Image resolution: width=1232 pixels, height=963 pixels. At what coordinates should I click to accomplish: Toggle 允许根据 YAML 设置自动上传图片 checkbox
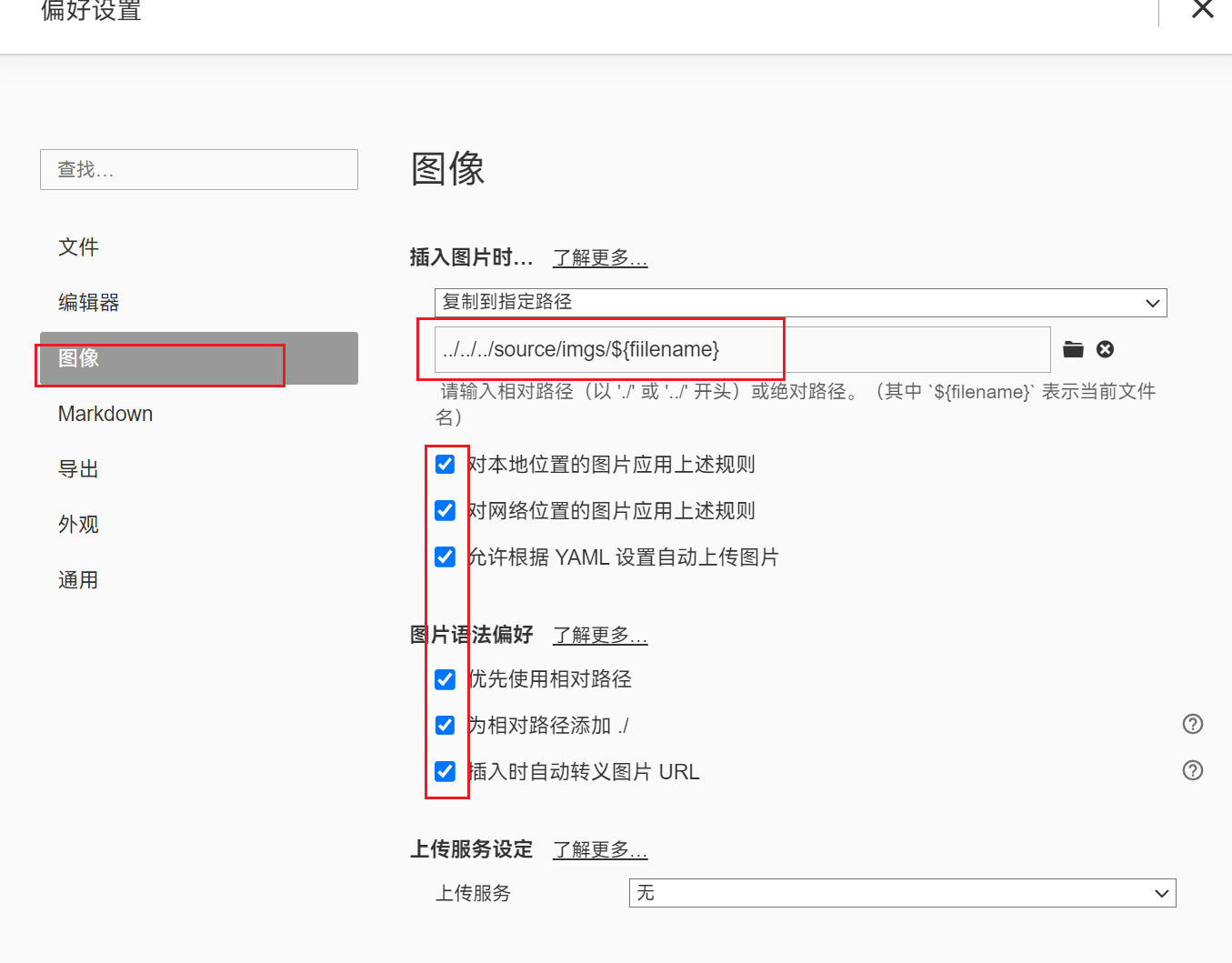click(x=445, y=557)
